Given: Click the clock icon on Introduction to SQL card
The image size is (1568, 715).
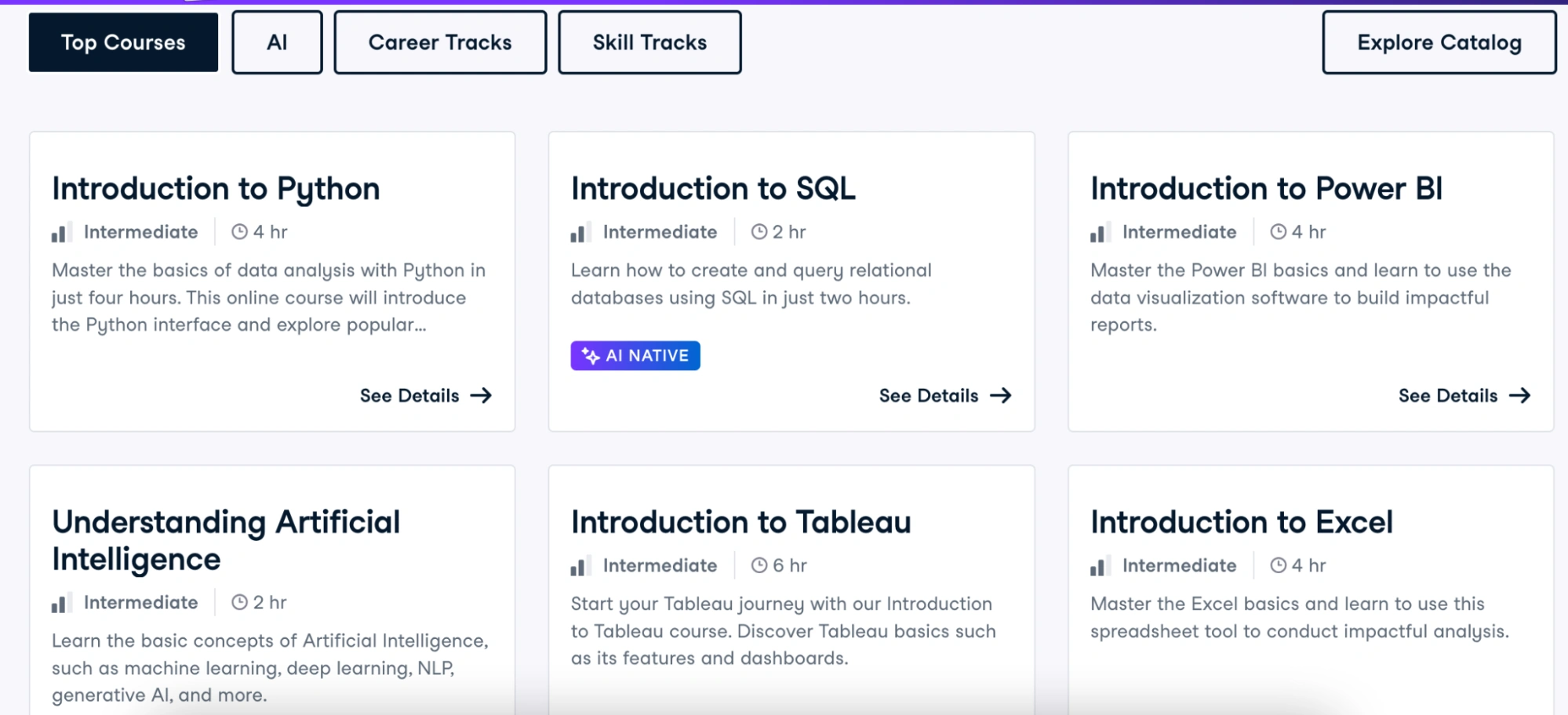Looking at the screenshot, I should (x=758, y=230).
